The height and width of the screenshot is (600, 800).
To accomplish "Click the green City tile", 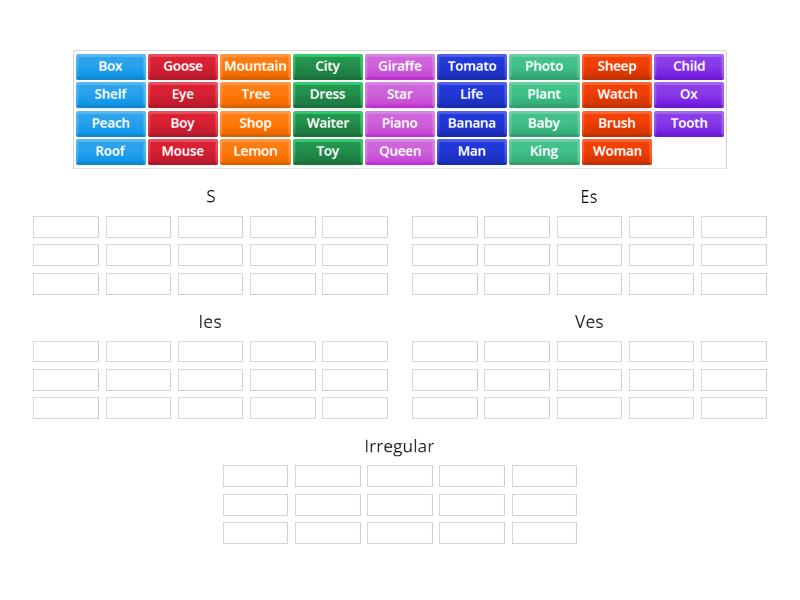I will [328, 67].
